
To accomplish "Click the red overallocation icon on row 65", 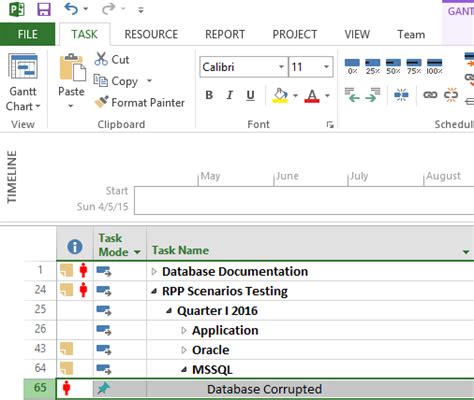I will click(x=67, y=388).
